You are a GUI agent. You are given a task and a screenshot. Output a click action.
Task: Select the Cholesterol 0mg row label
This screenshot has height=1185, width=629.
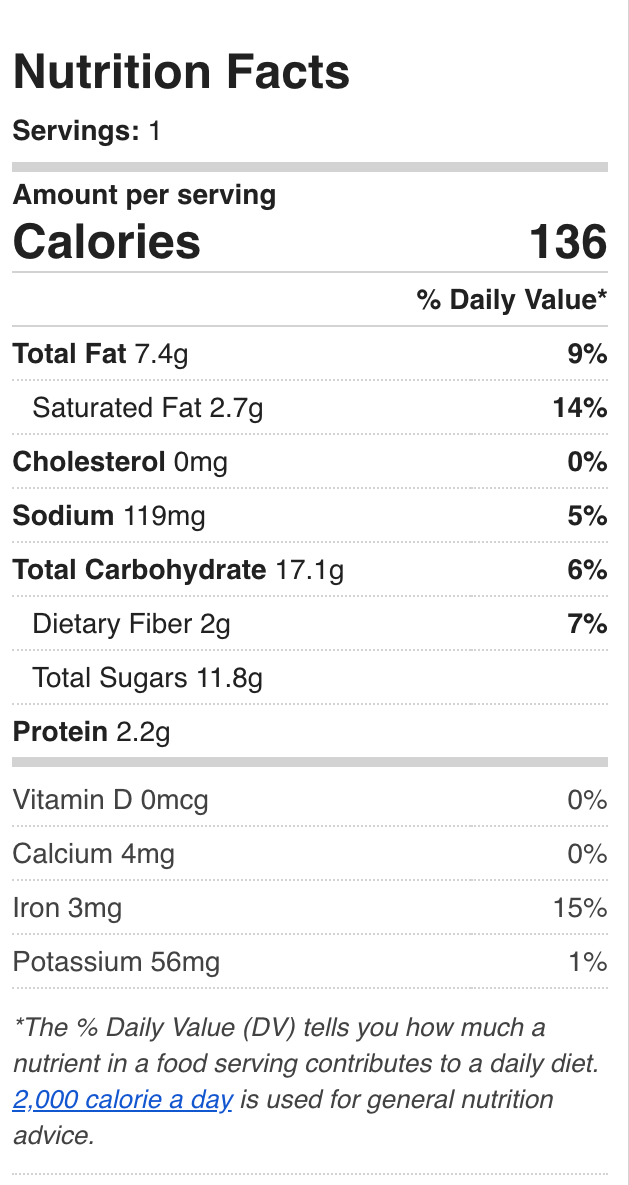pyautogui.click(x=120, y=462)
